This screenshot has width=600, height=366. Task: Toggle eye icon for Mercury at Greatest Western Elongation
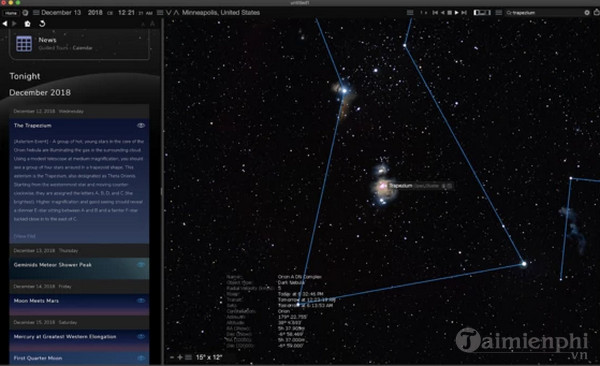tap(141, 337)
